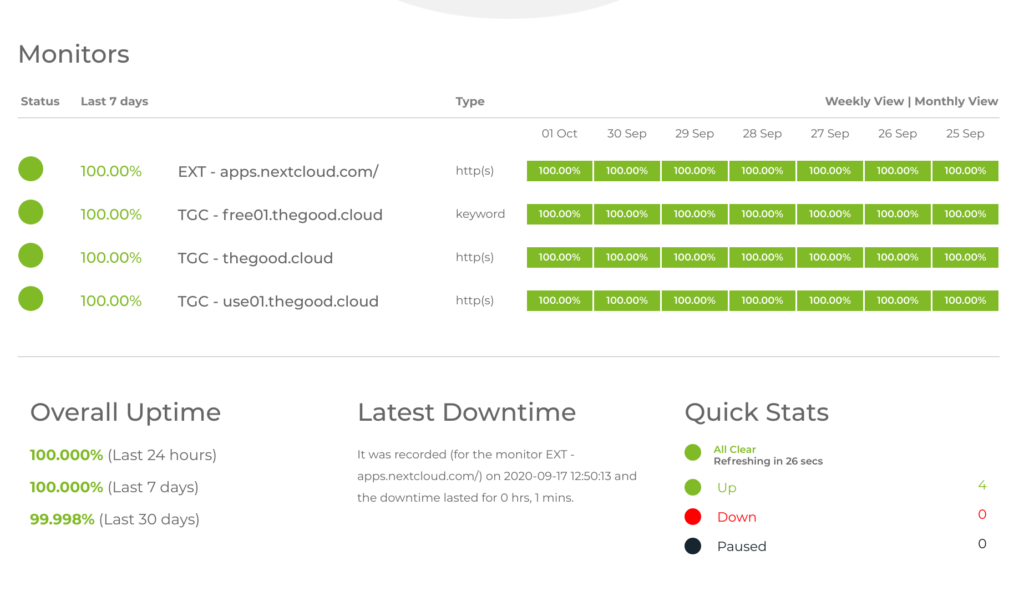Click the http(s) type label for apps.nextcloud.com
This screenshot has width=1024, height=602.
[475, 171]
